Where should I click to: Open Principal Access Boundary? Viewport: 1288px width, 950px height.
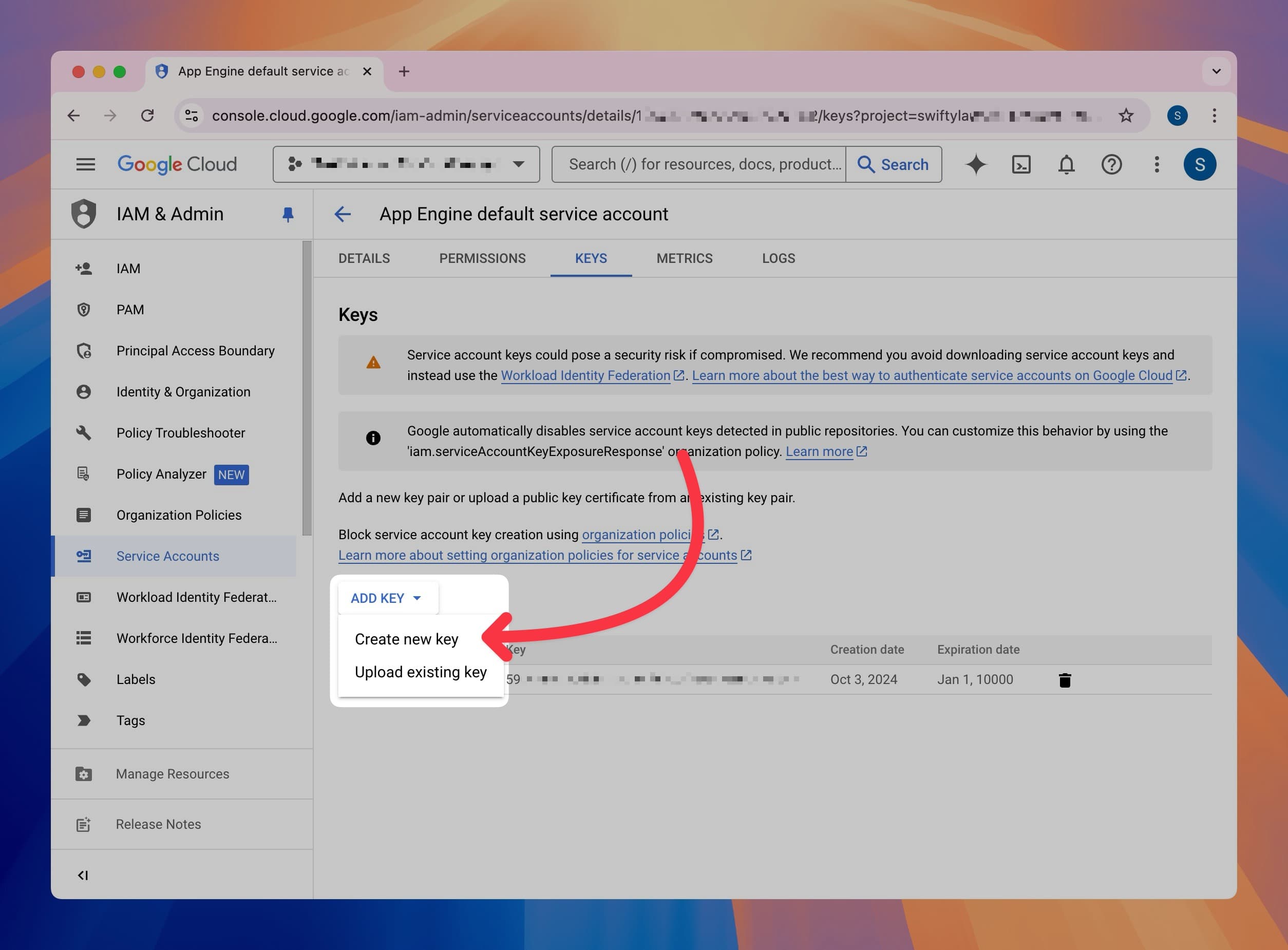coord(174,351)
